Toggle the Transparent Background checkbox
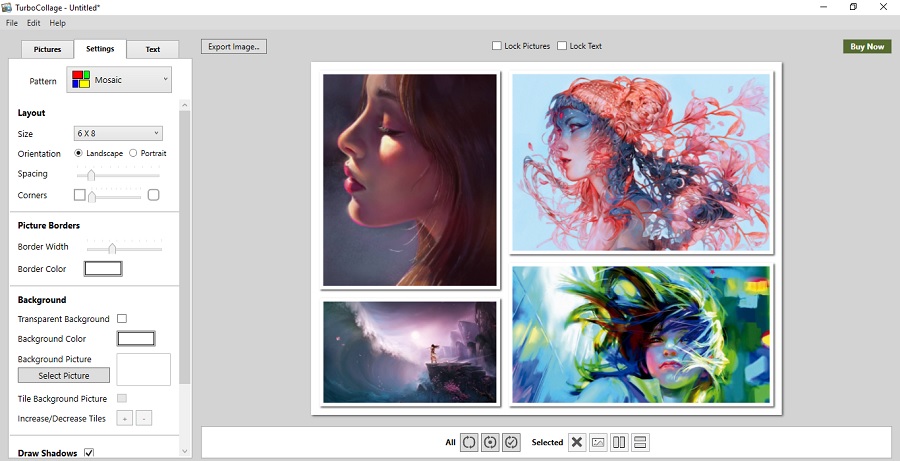900x461 pixels. (x=122, y=319)
